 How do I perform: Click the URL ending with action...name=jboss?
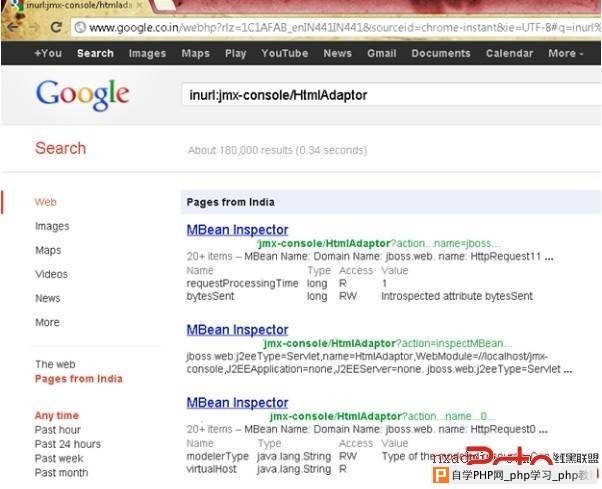pyautogui.click(x=379, y=243)
